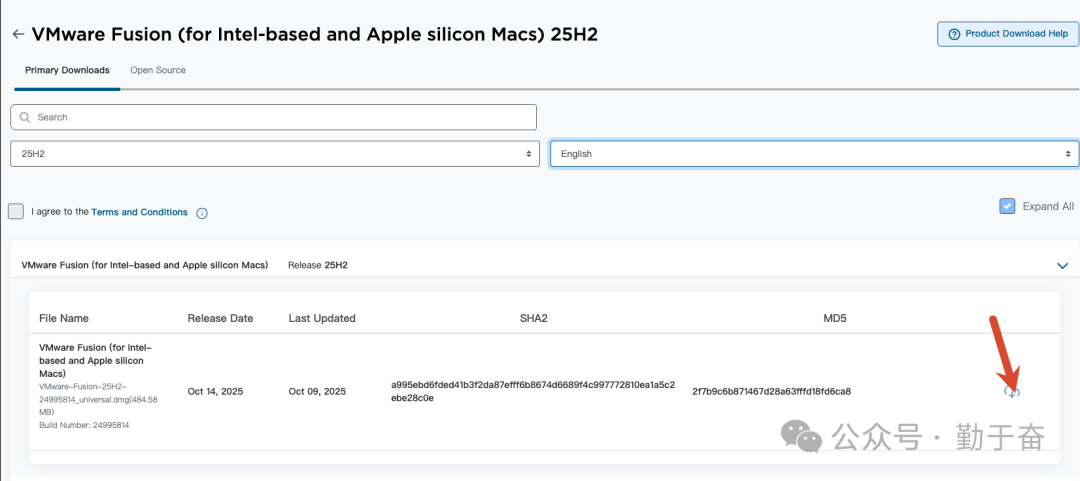
Task: Click the magnifier icon in search box
Action: click(x=23, y=117)
